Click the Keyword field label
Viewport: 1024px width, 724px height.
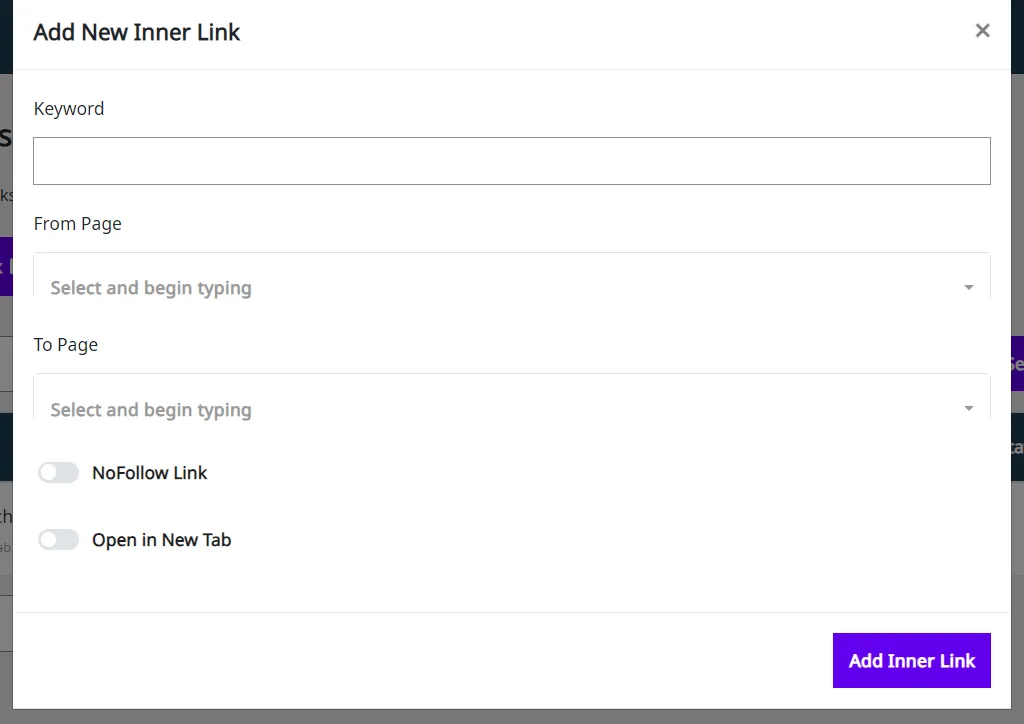pyautogui.click(x=69, y=108)
